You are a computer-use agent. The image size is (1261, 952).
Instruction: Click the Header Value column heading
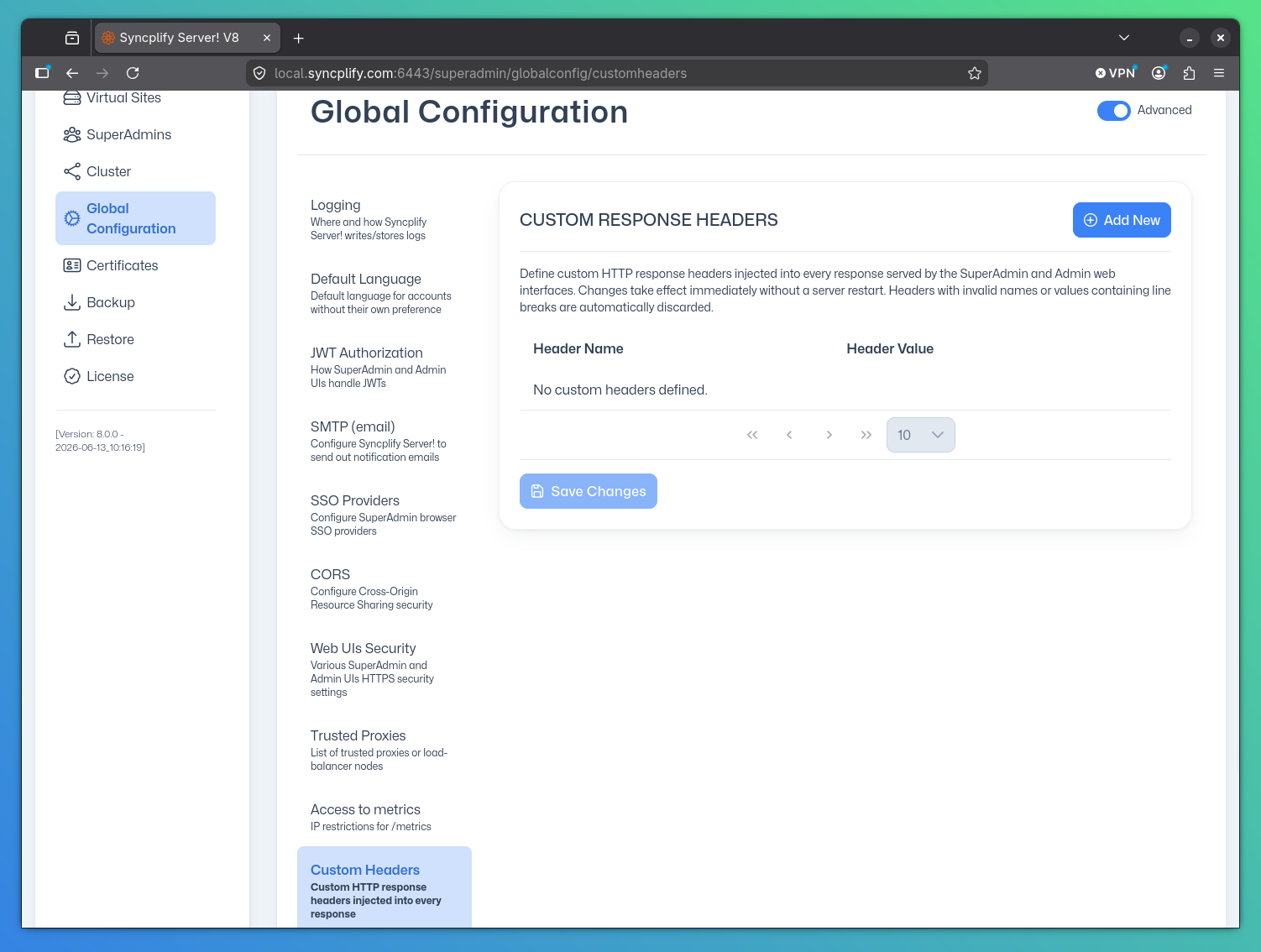click(890, 348)
